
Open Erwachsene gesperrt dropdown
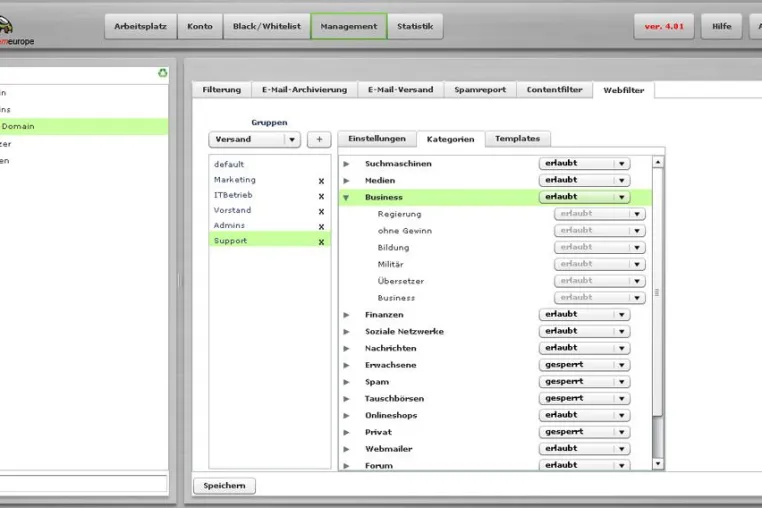[x=585, y=365]
